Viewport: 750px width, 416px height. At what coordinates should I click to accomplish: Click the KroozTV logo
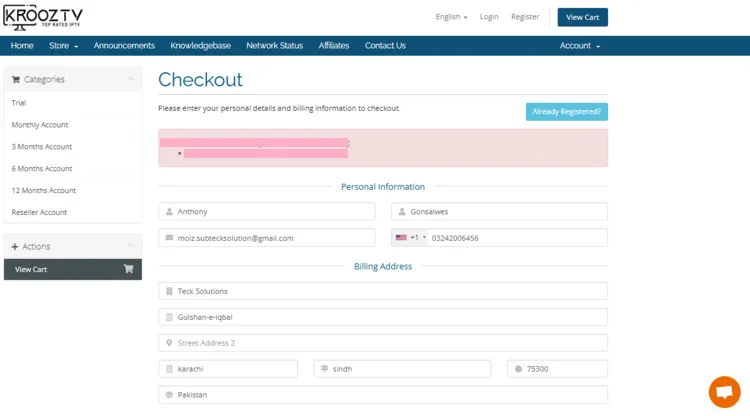point(43,17)
